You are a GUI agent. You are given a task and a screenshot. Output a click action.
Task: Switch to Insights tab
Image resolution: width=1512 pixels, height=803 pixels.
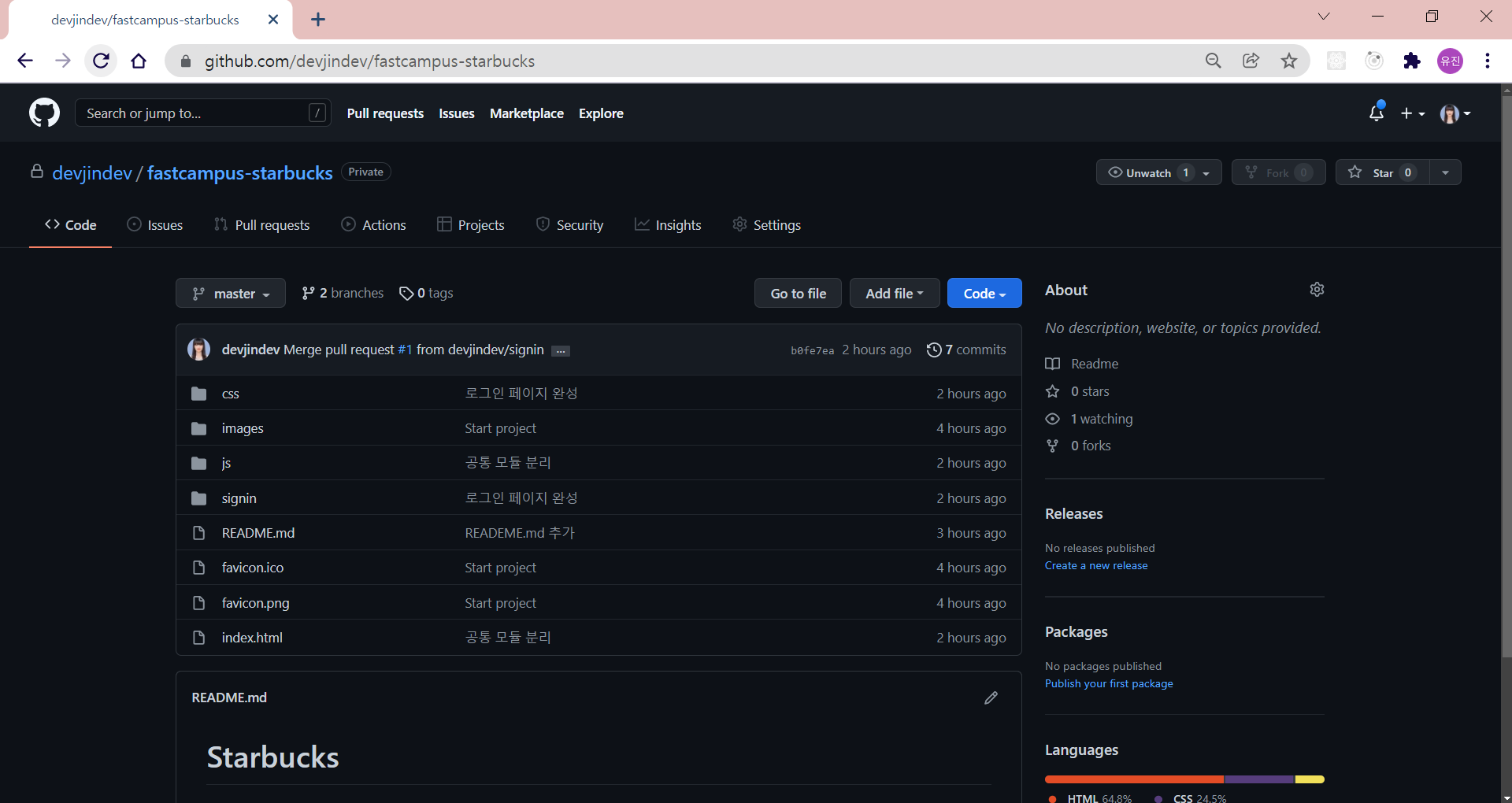668,225
